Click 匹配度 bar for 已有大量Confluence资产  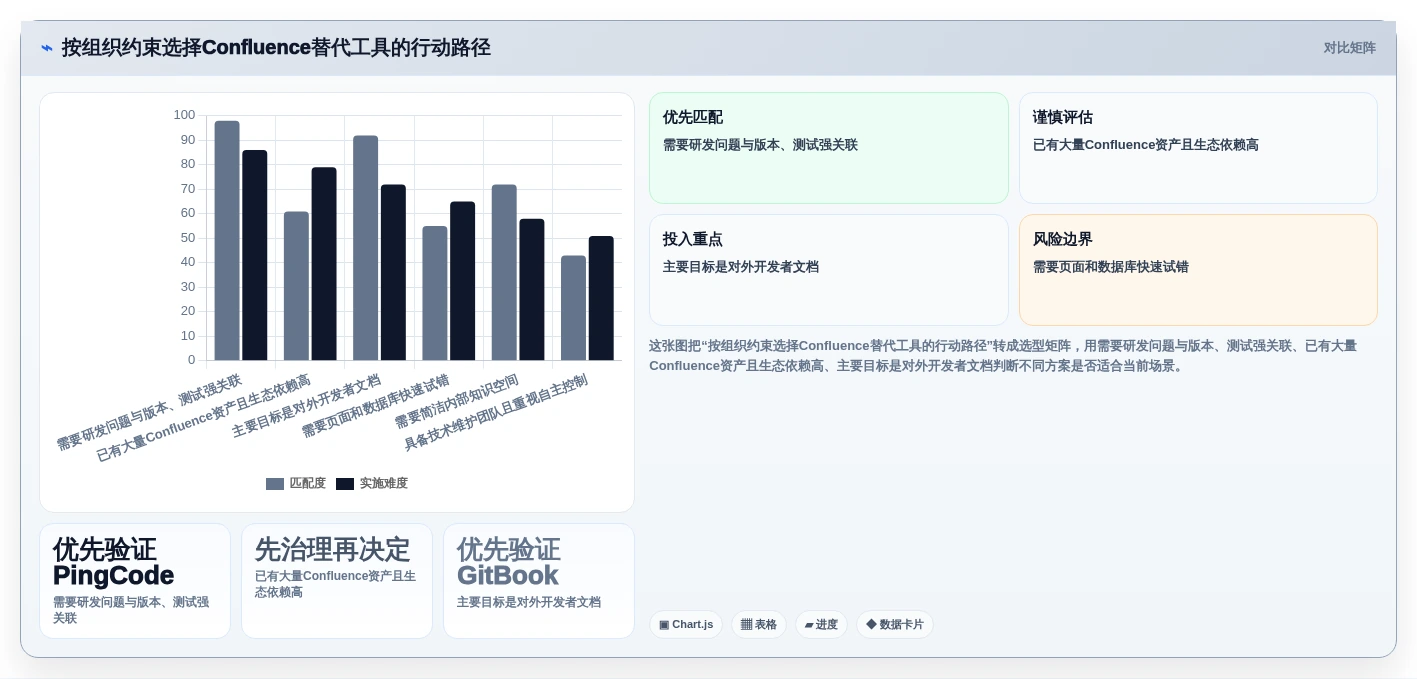pos(297,286)
